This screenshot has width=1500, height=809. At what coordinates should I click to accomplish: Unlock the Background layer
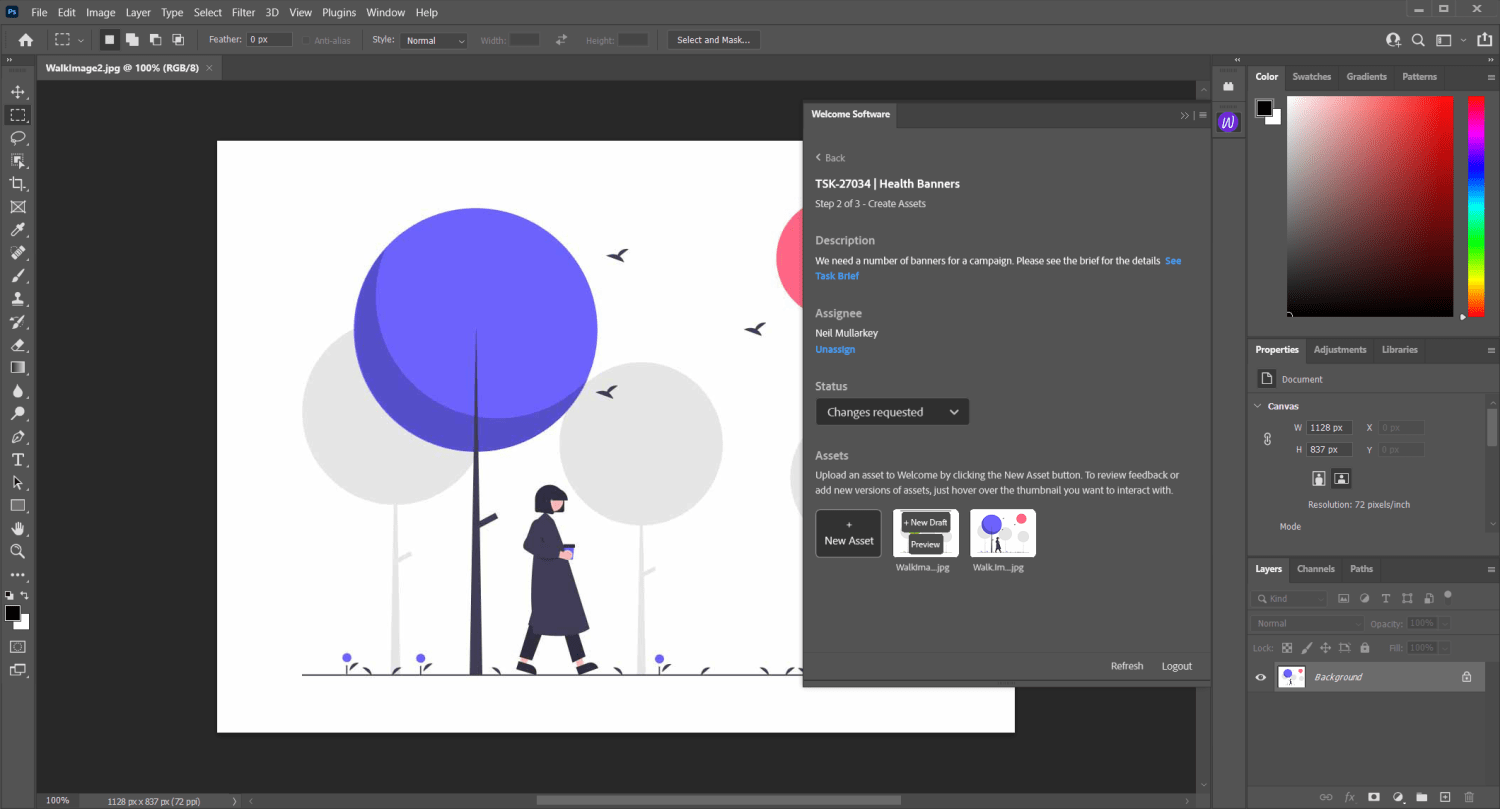tap(1467, 677)
